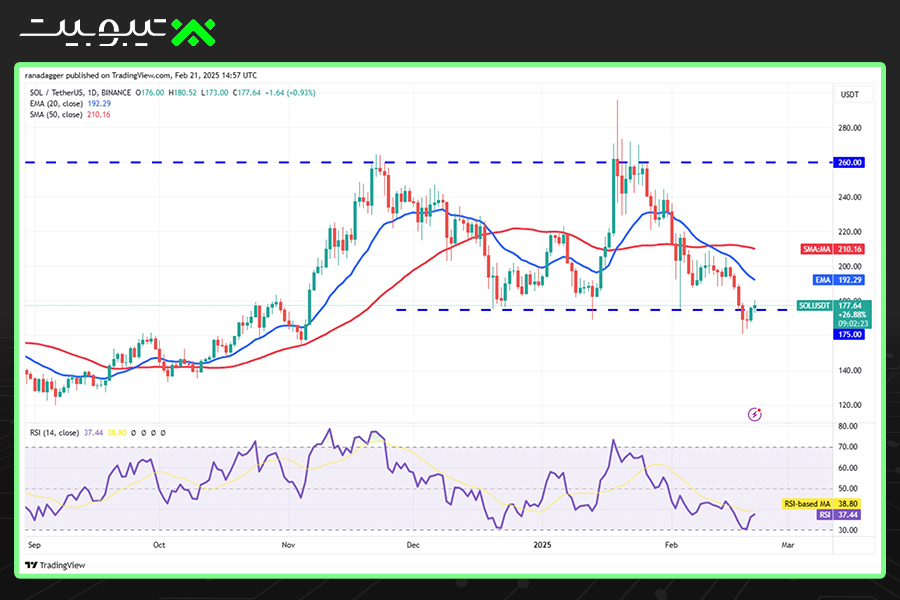Click the purple RSI 37.44 axis label

(x=839, y=514)
